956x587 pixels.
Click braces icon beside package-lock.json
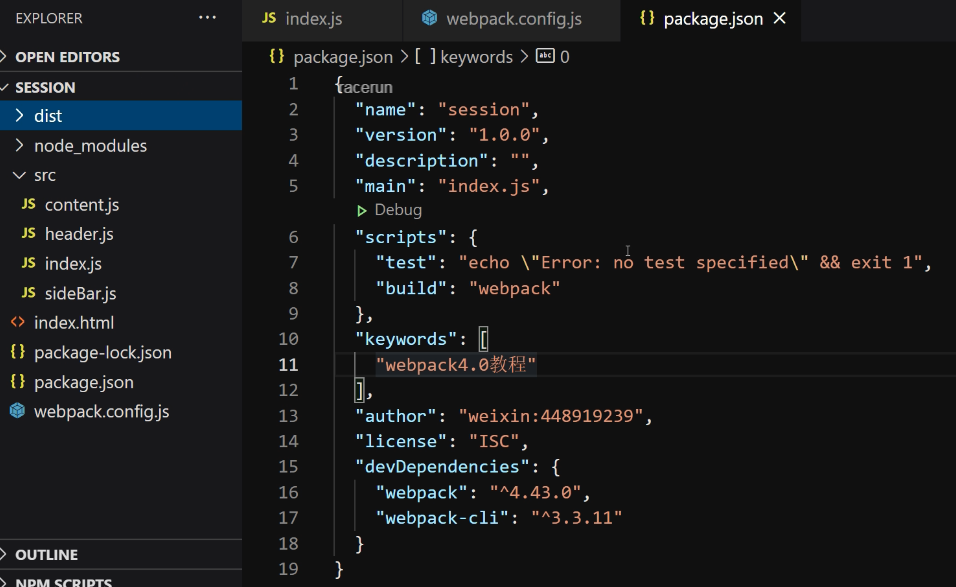pyautogui.click(x=18, y=352)
